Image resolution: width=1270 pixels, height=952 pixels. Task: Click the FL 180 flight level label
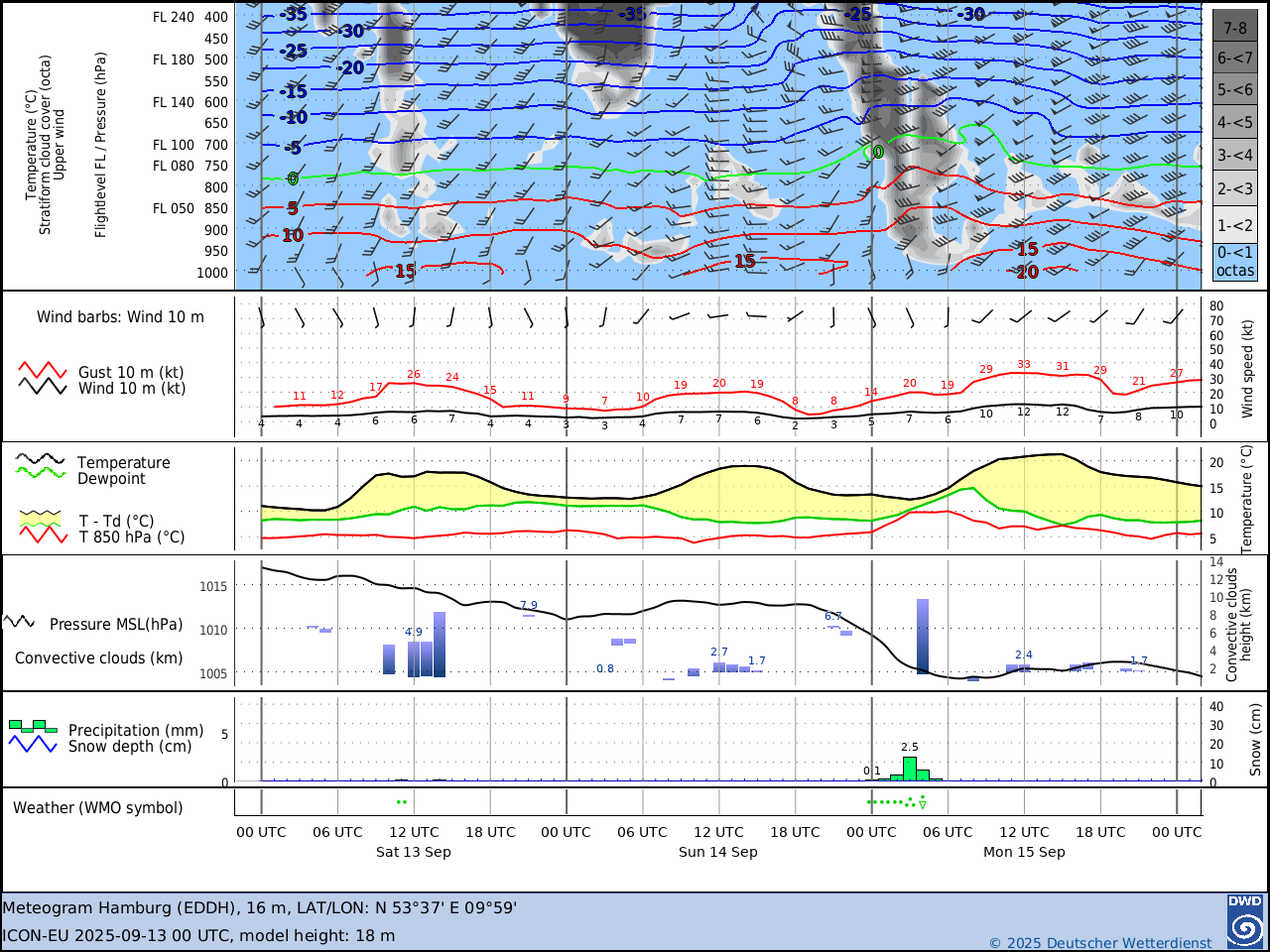tap(174, 59)
